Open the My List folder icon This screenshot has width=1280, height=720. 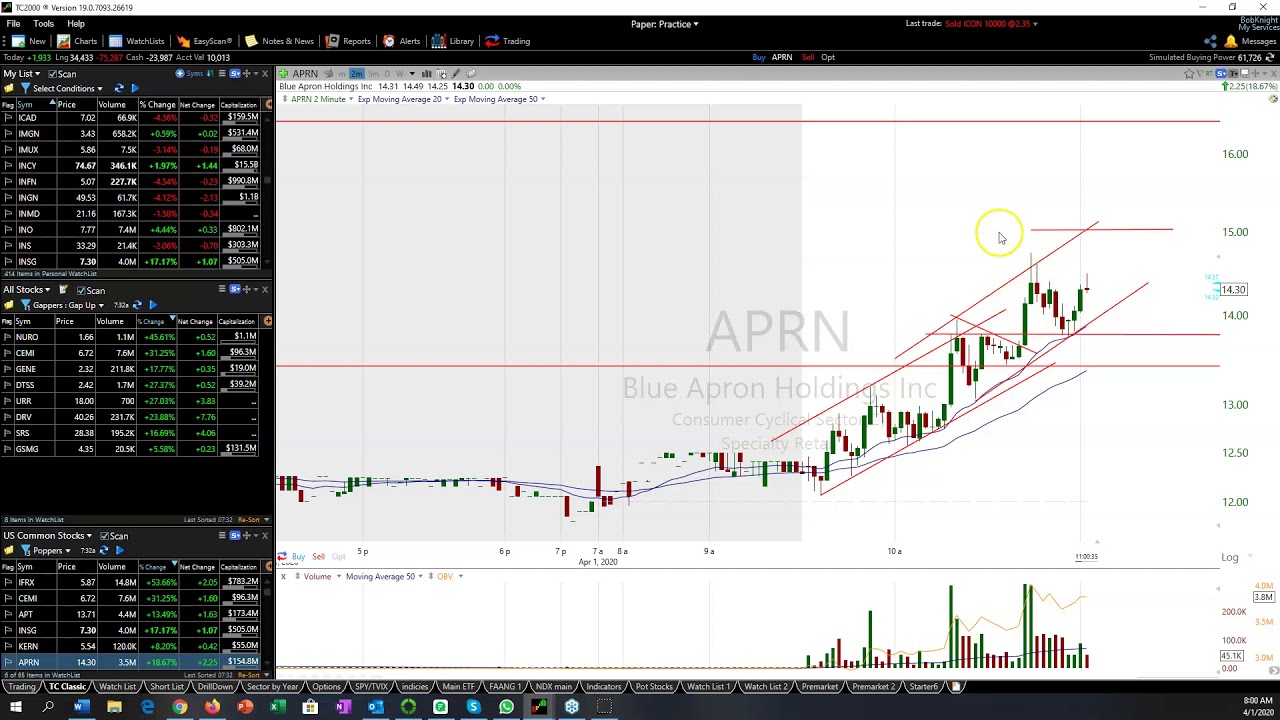(8, 88)
